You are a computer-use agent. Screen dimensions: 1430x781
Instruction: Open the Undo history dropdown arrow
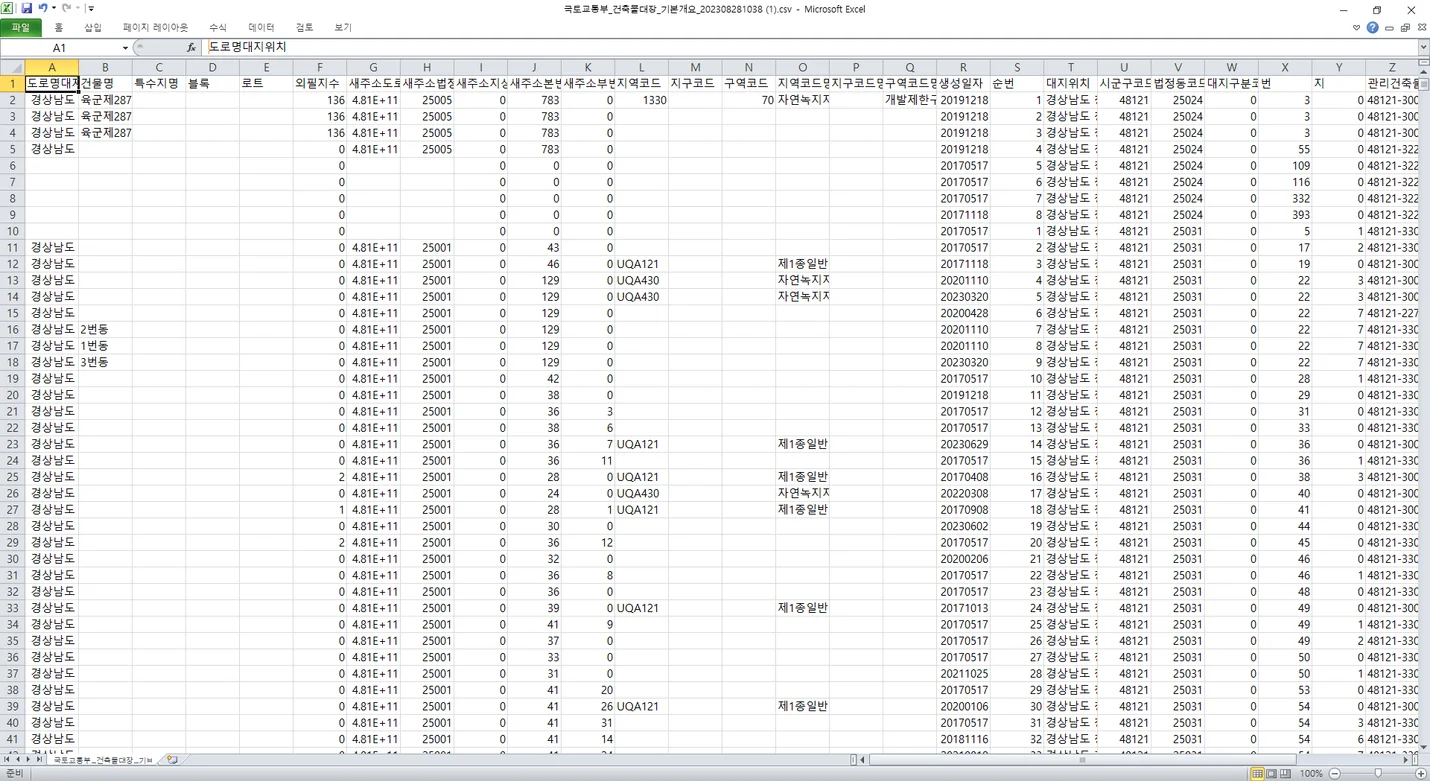click(x=53, y=8)
